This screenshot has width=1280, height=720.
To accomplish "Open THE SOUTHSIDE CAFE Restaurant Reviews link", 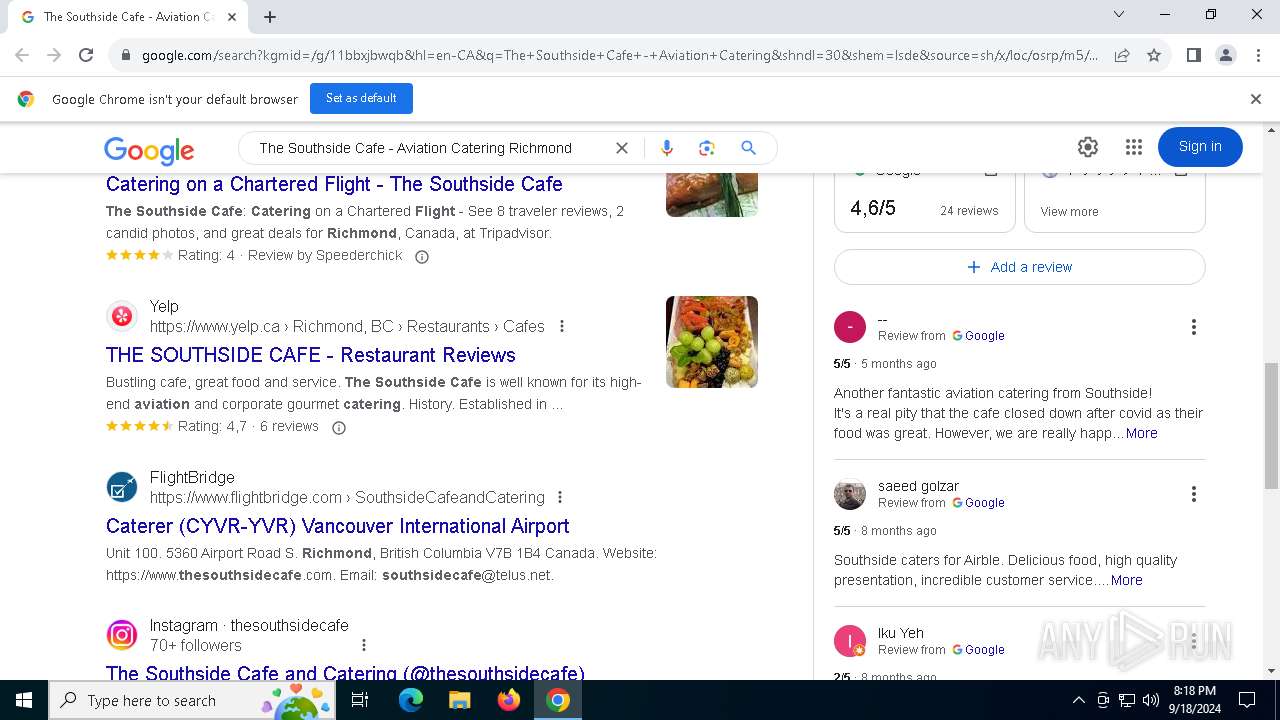I will (x=311, y=355).
